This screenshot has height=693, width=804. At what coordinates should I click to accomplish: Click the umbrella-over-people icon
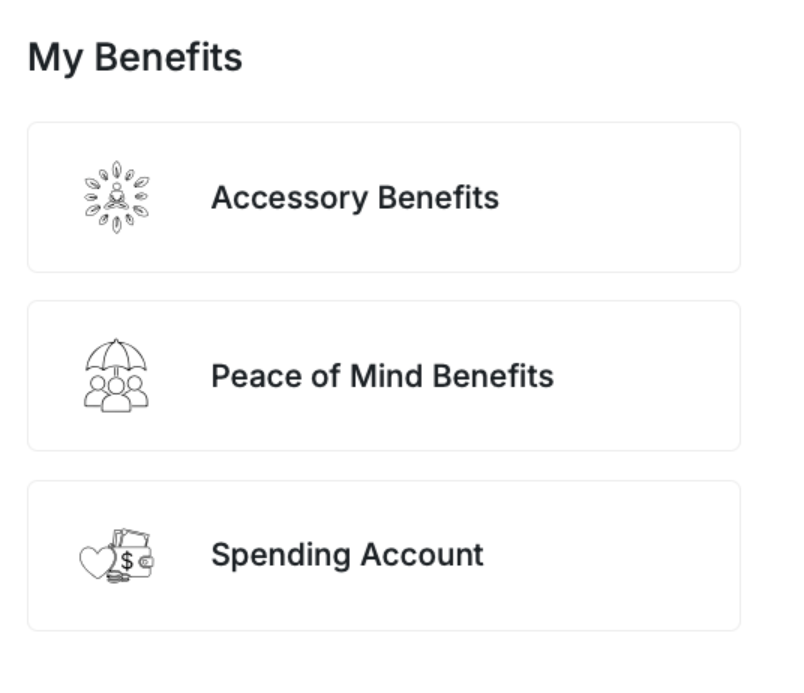(x=116, y=375)
